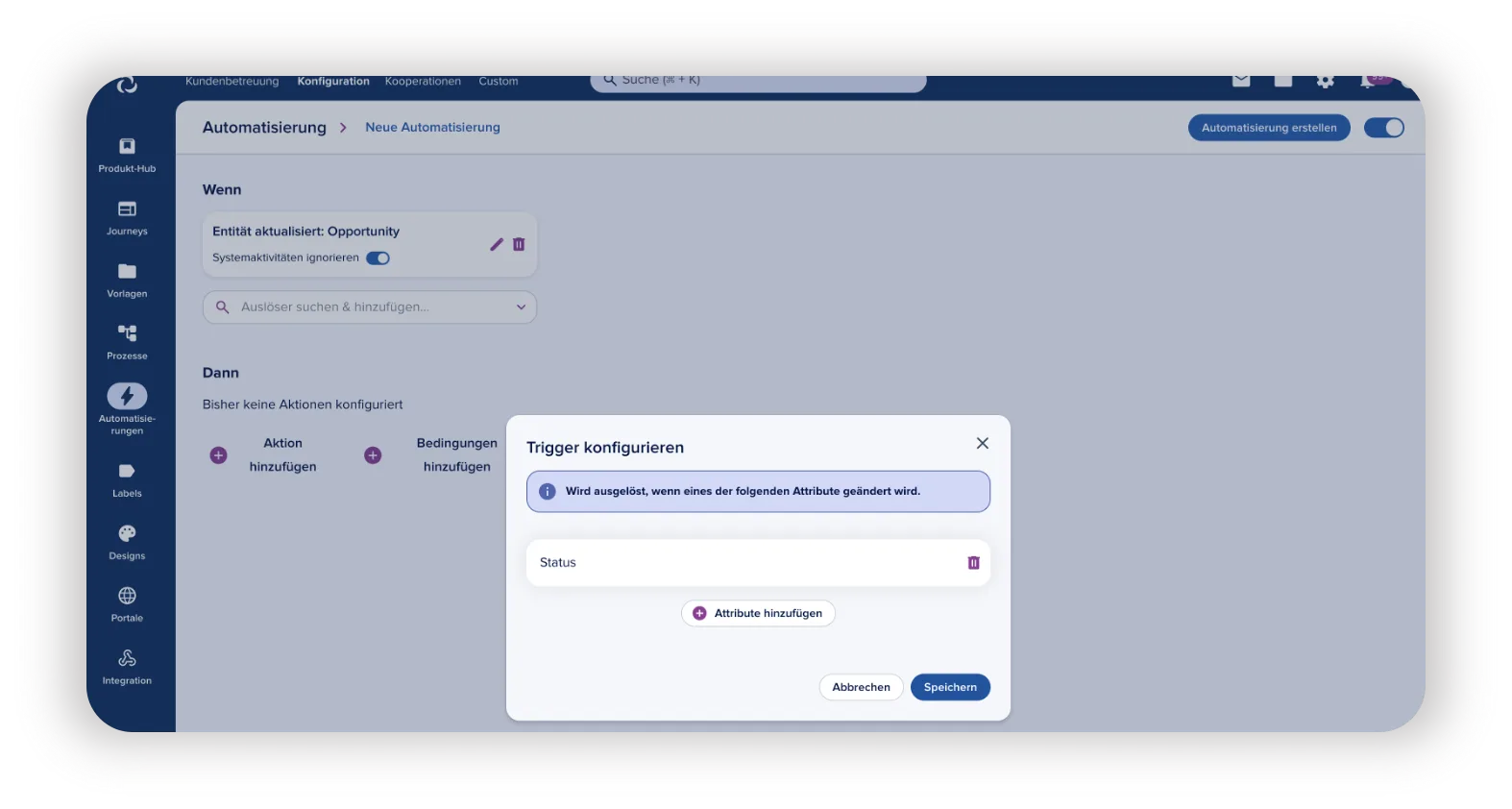
Task: Open the settings gear icon
Action: (1326, 82)
